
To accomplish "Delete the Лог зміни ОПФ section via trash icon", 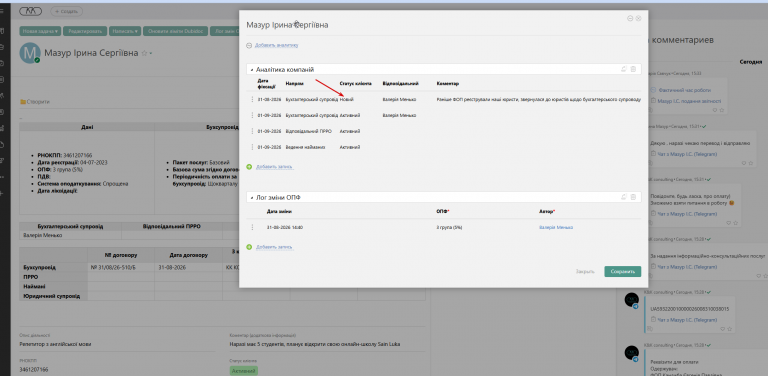I will pos(633,197).
